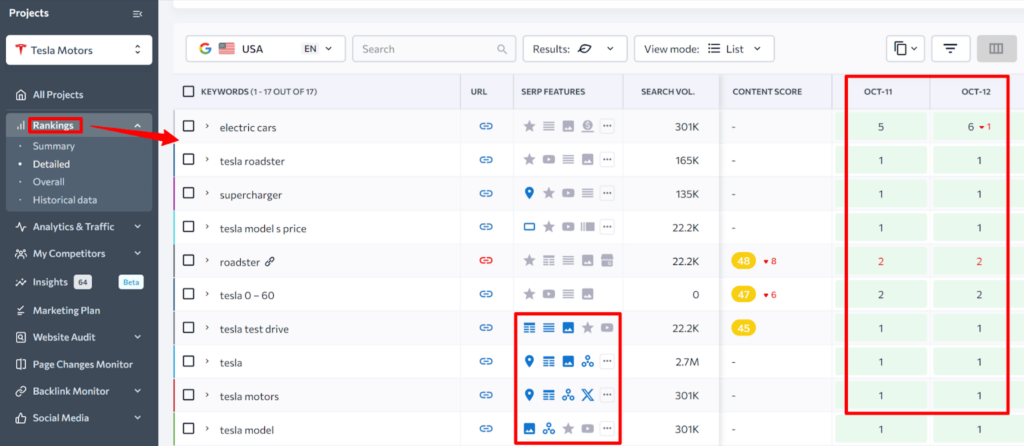The width and height of the screenshot is (1024, 446).
Task: Open the Results dropdown
Action: click(575, 49)
